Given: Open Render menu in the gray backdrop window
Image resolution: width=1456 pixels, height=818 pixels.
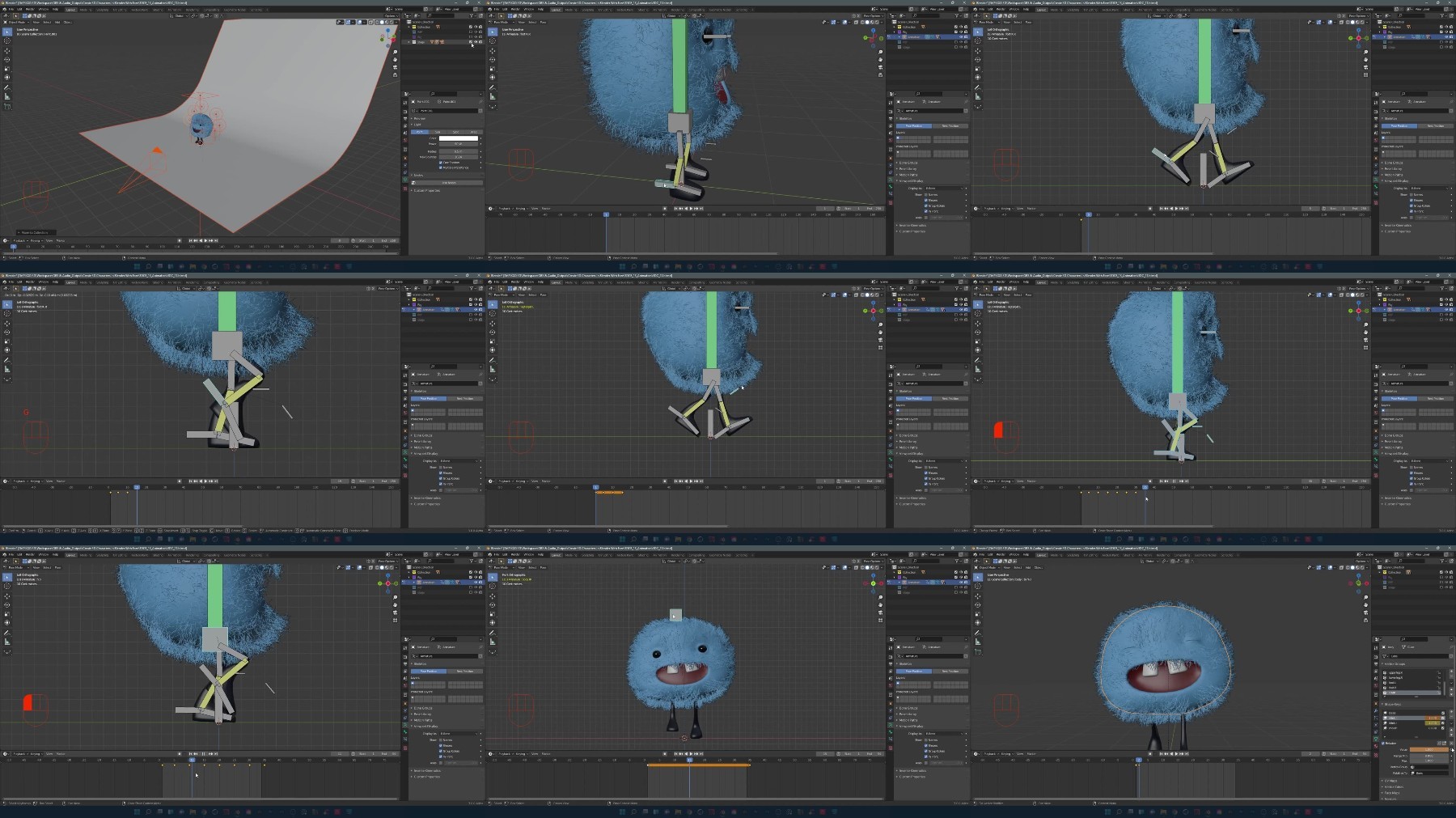Looking at the screenshot, I should click(30, 9).
